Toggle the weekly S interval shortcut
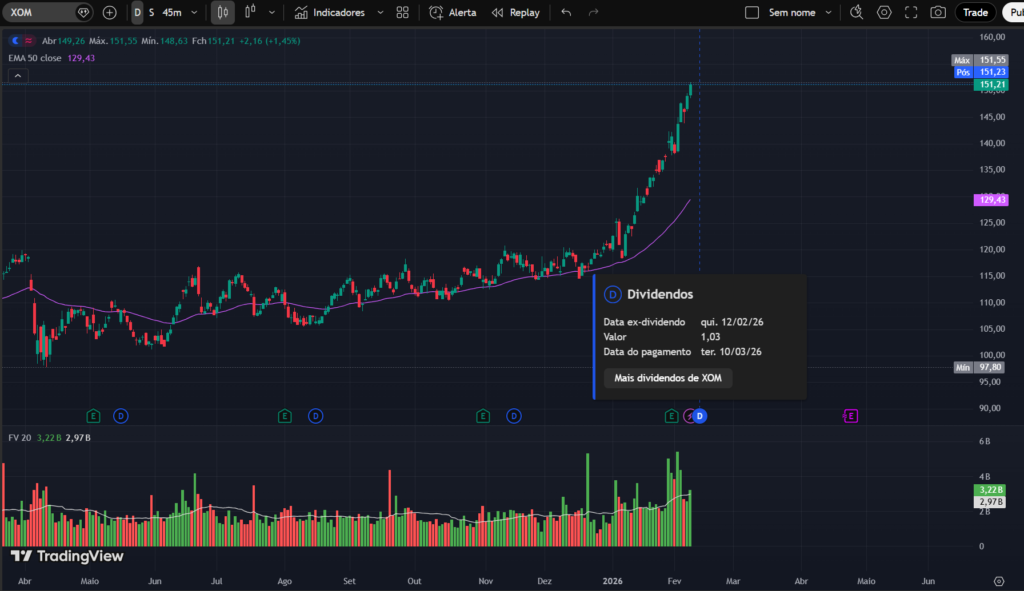The height and width of the screenshot is (591, 1024). 151,12
